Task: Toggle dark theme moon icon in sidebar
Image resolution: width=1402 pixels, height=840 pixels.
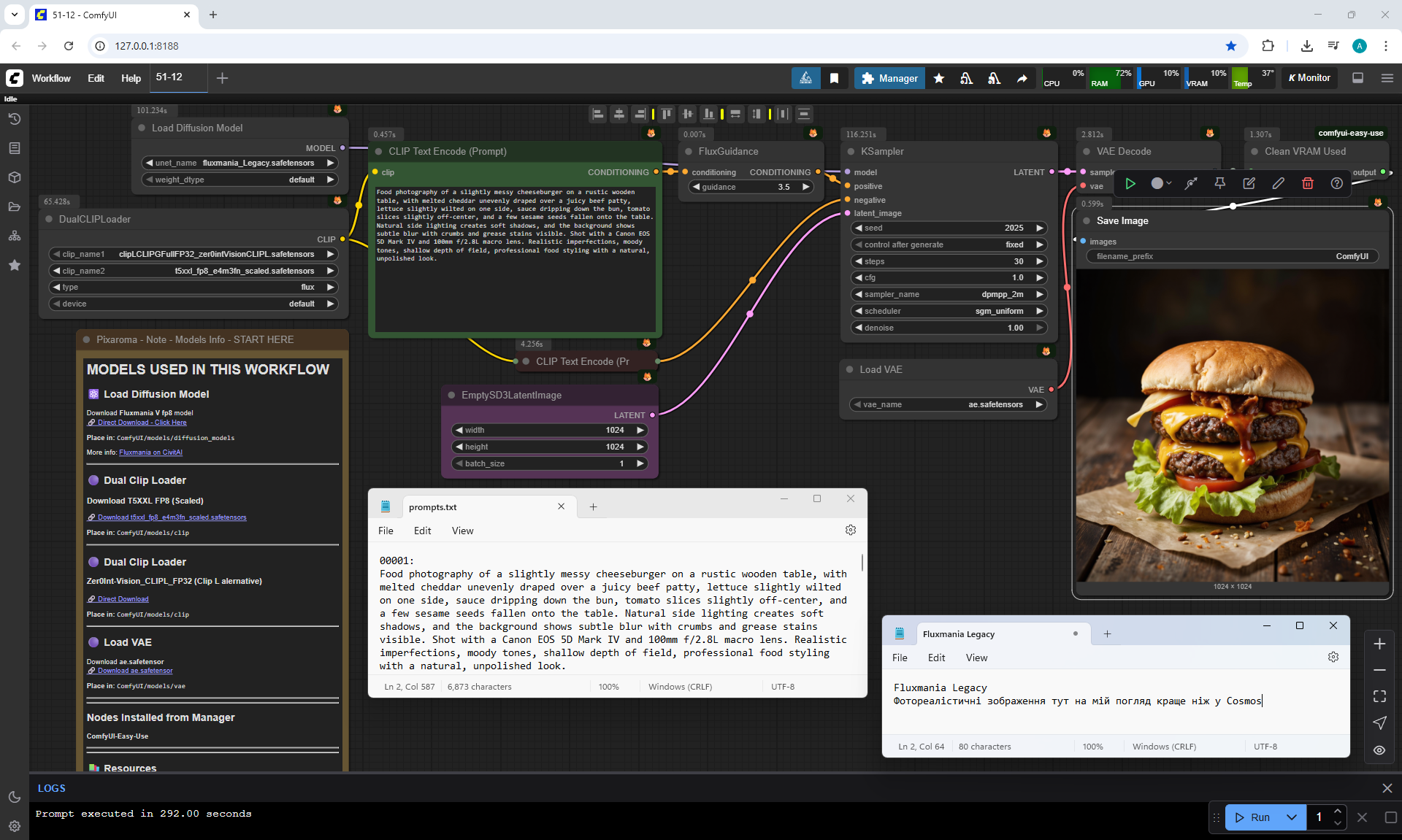Action: click(x=14, y=797)
